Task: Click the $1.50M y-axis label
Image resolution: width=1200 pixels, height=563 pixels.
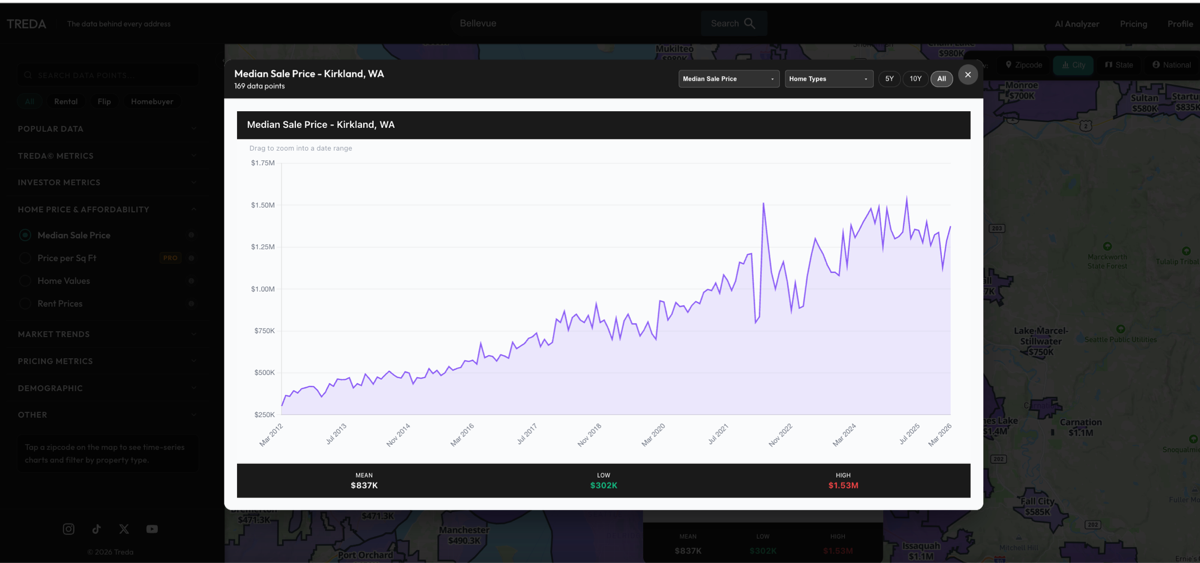Action: click(263, 205)
